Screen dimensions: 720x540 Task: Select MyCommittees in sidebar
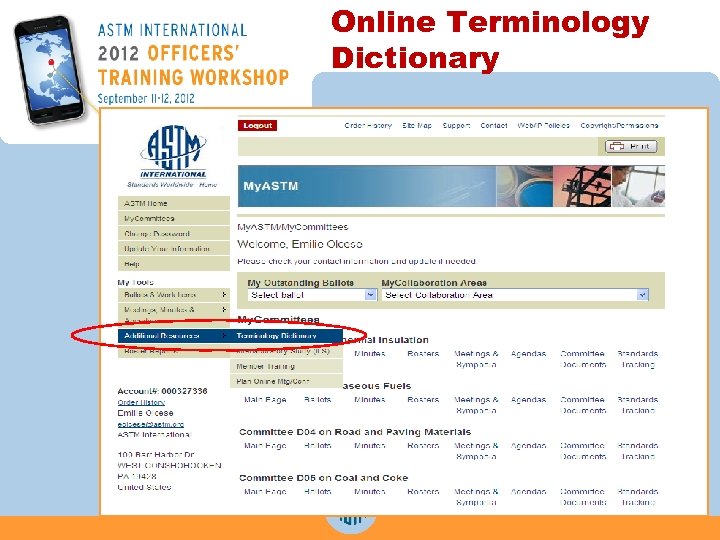click(174, 219)
